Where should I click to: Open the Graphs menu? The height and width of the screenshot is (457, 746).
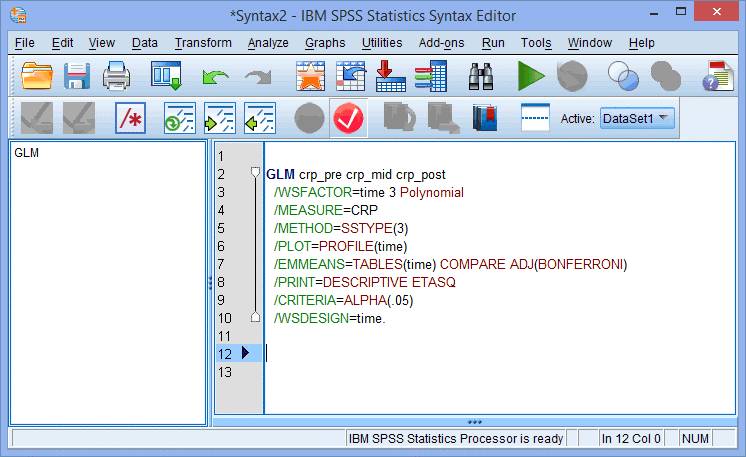coord(325,43)
